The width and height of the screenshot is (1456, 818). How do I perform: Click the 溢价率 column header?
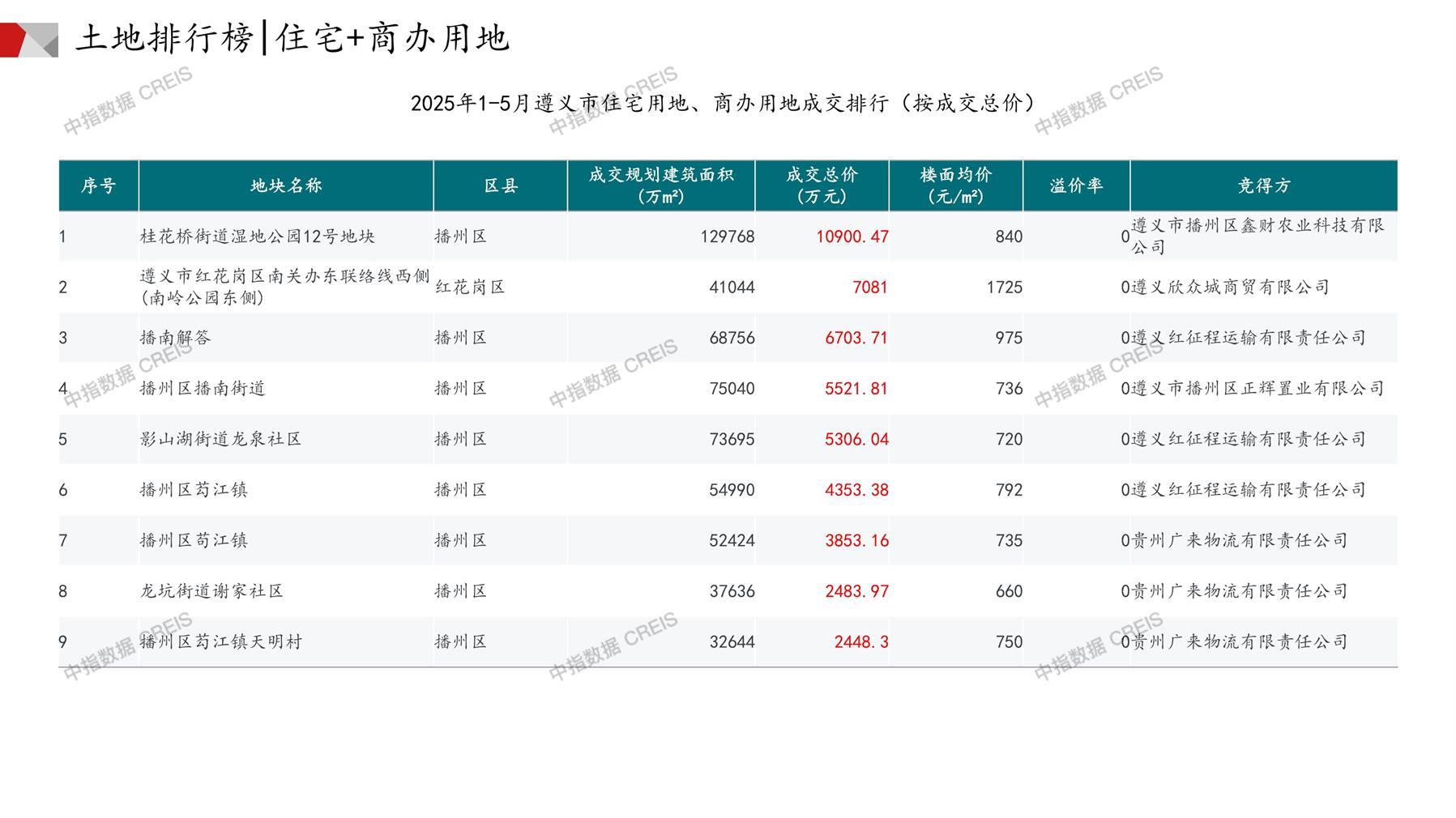(1076, 185)
